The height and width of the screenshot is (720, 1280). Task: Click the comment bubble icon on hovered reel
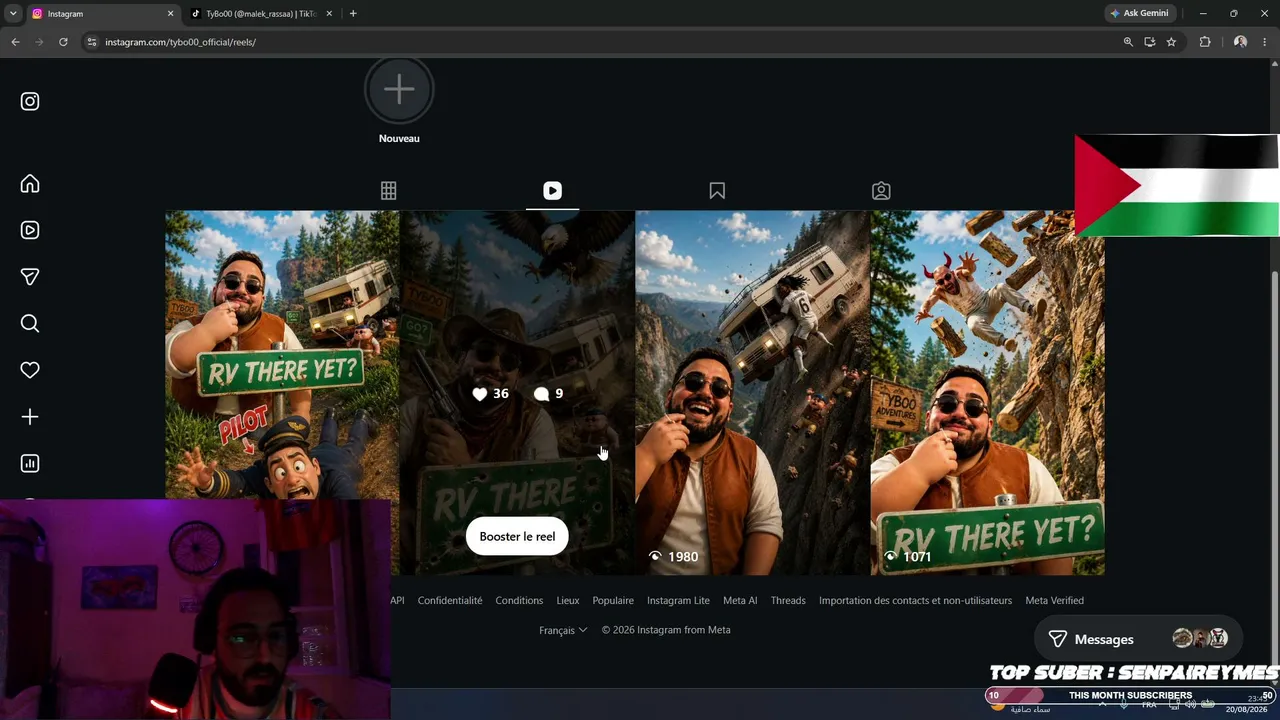click(542, 394)
